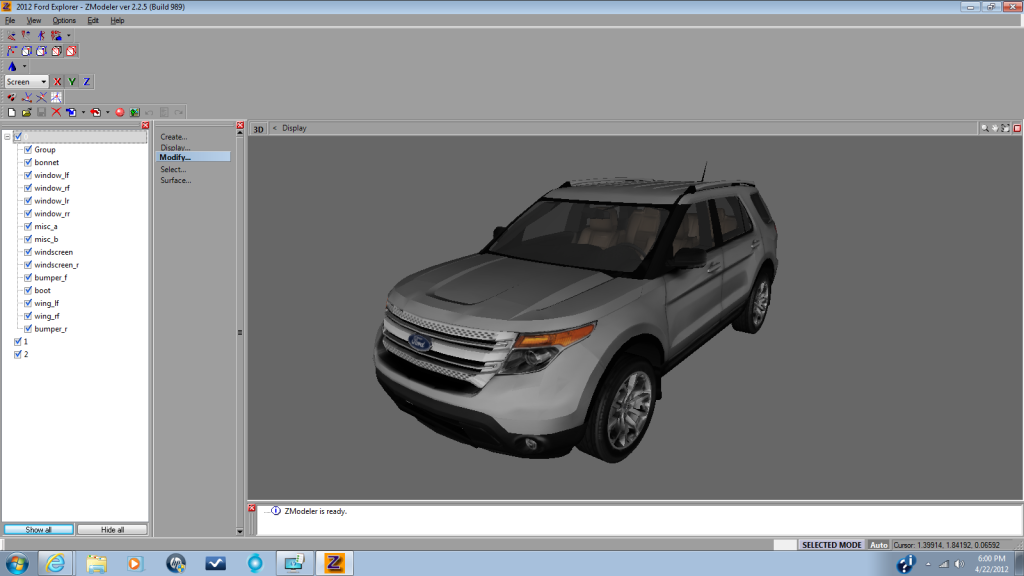Open the materials editor red sphere icon
The width and height of the screenshot is (1024, 576).
(x=120, y=112)
